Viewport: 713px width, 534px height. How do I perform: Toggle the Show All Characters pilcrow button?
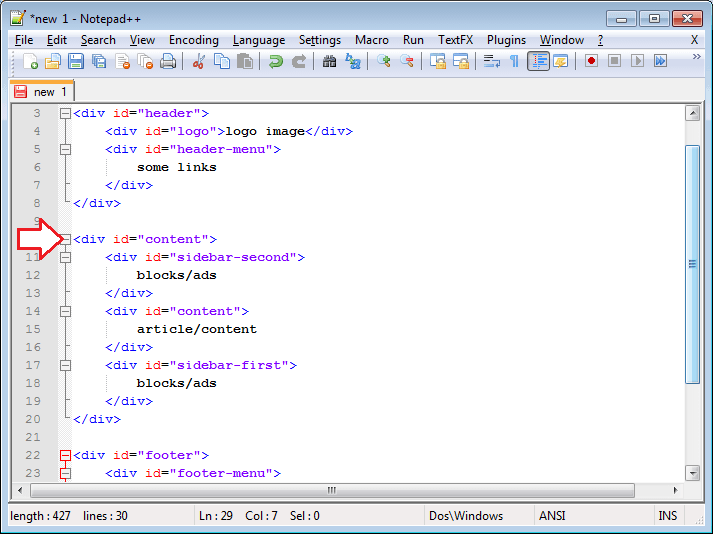pos(514,61)
